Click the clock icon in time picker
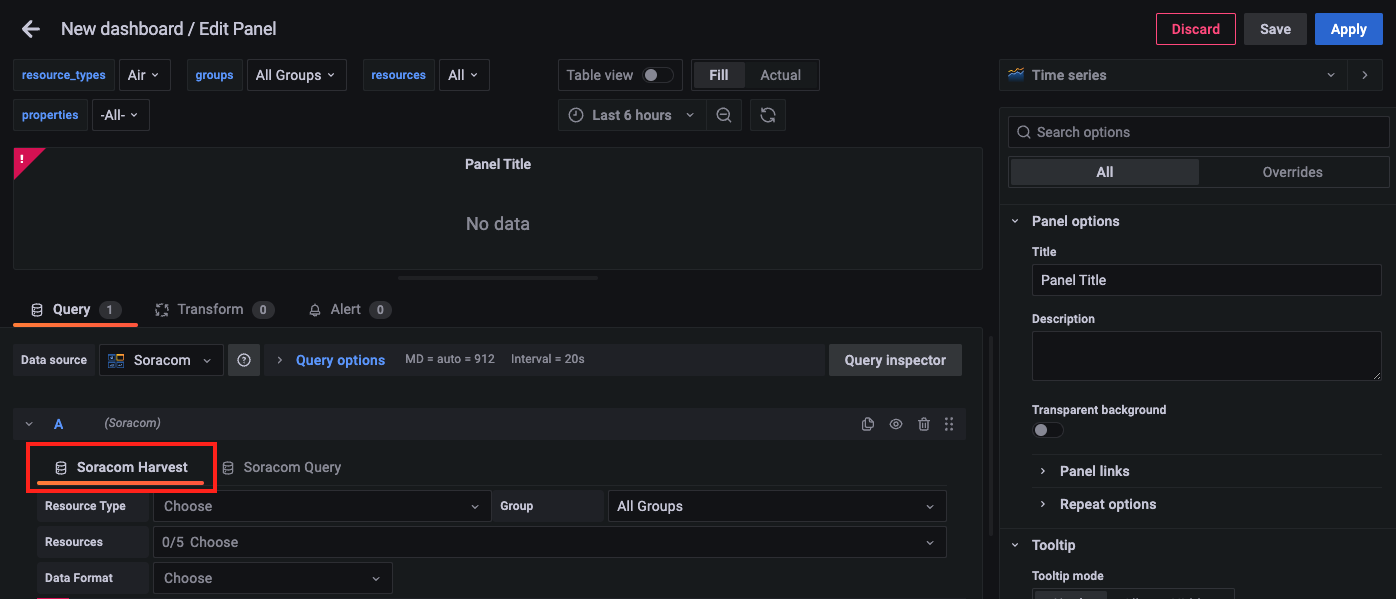1396x599 pixels. coord(576,115)
